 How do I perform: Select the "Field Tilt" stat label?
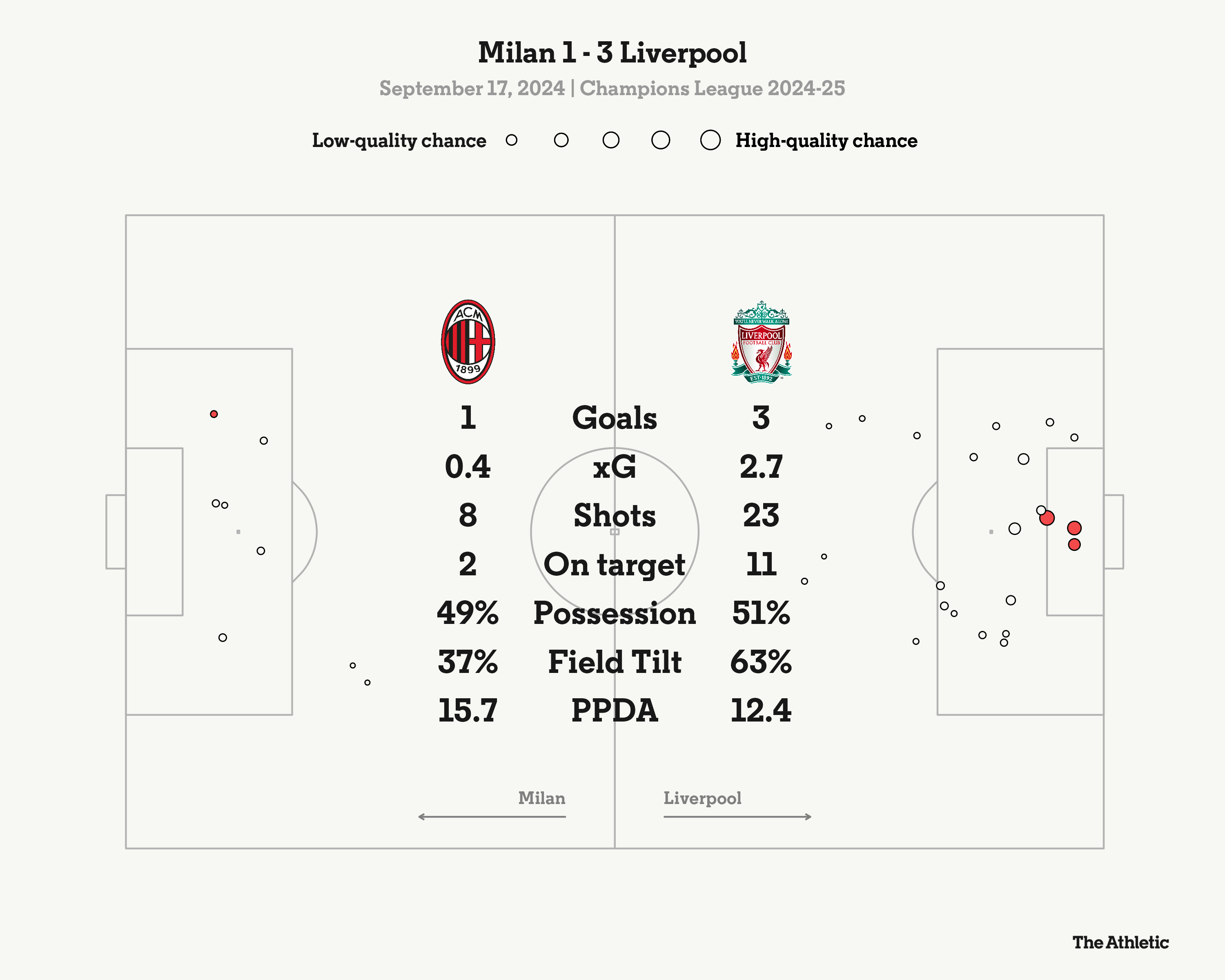[x=614, y=662]
